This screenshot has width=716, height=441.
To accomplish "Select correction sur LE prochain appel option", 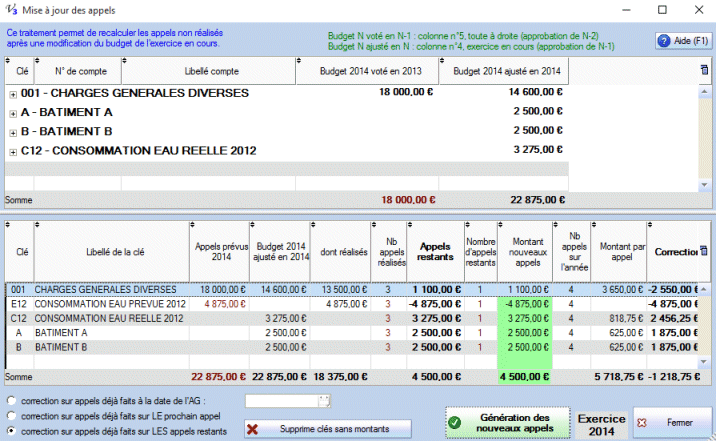I will click(x=11, y=416).
